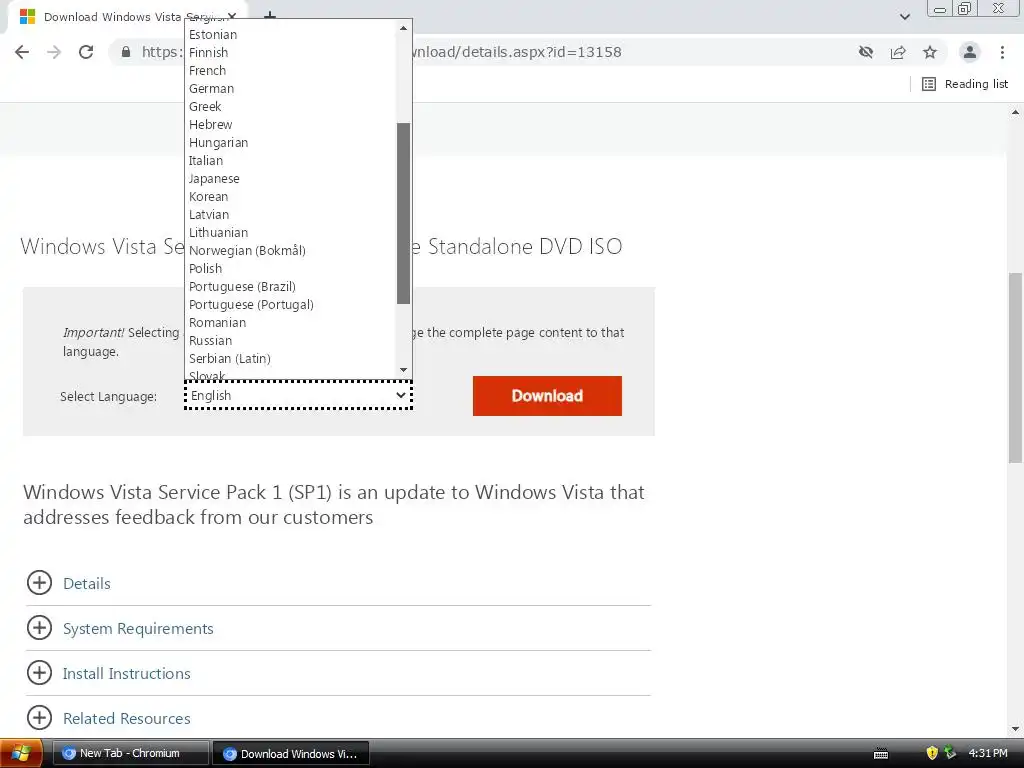Collapse the Select Language English combo box
Image resolution: width=1024 pixels, height=768 pixels.
(298, 396)
